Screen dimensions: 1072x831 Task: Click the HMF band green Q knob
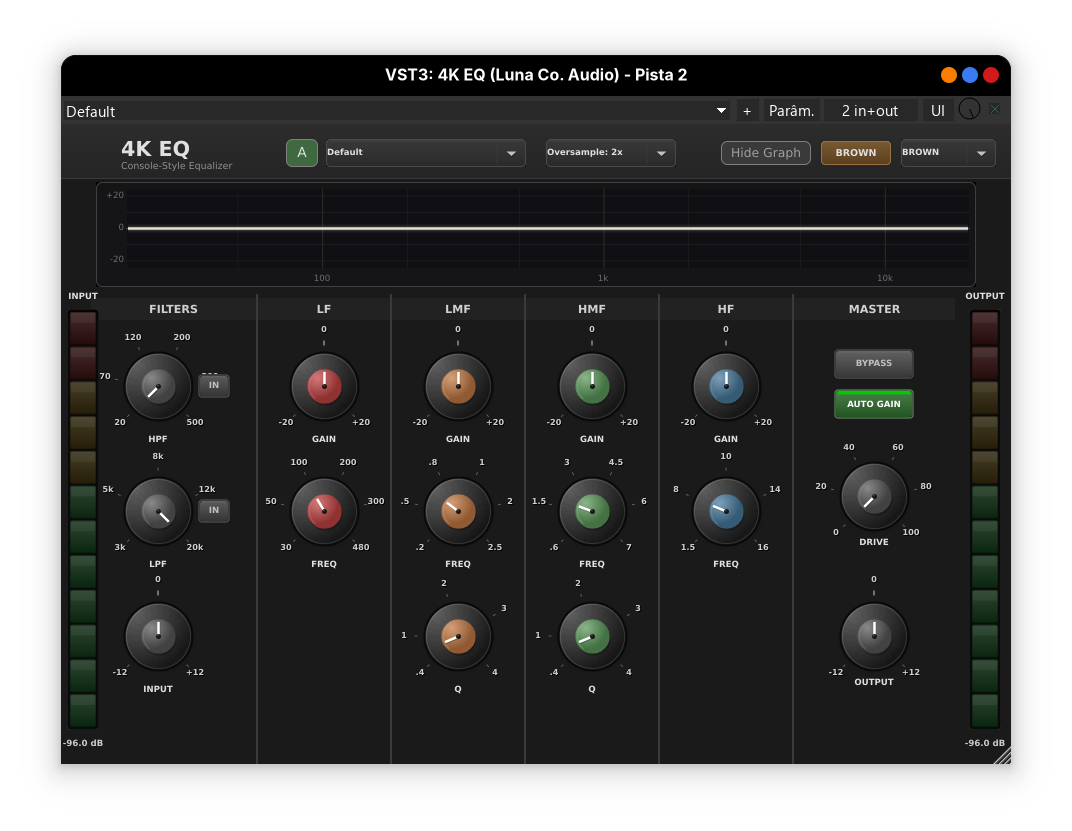(x=591, y=636)
